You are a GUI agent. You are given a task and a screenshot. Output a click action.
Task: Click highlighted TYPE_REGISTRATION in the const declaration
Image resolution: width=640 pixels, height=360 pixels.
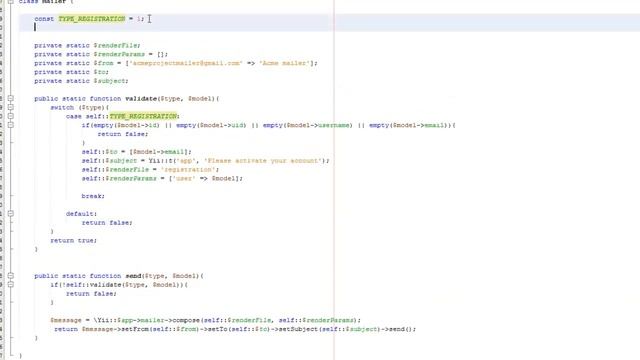coord(92,19)
